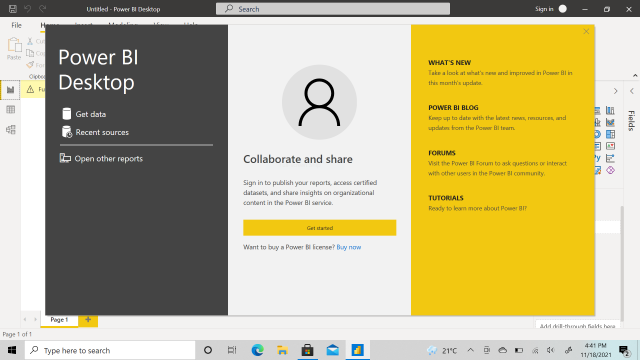Select the Page 1 tab

59,320
